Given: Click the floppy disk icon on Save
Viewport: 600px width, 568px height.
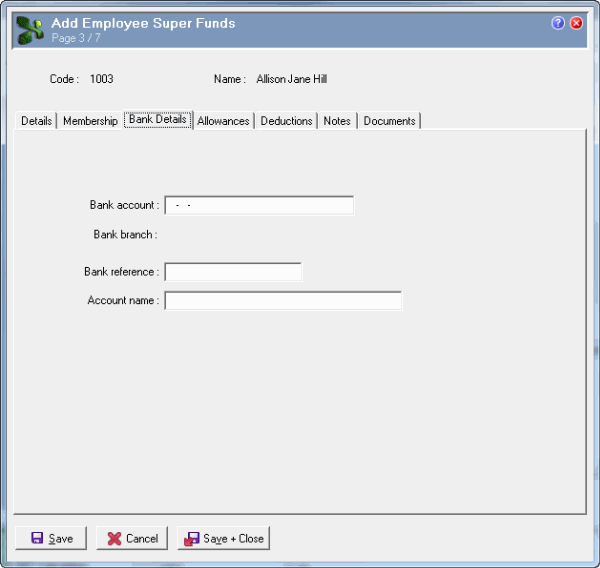Looking at the screenshot, I should [37, 538].
